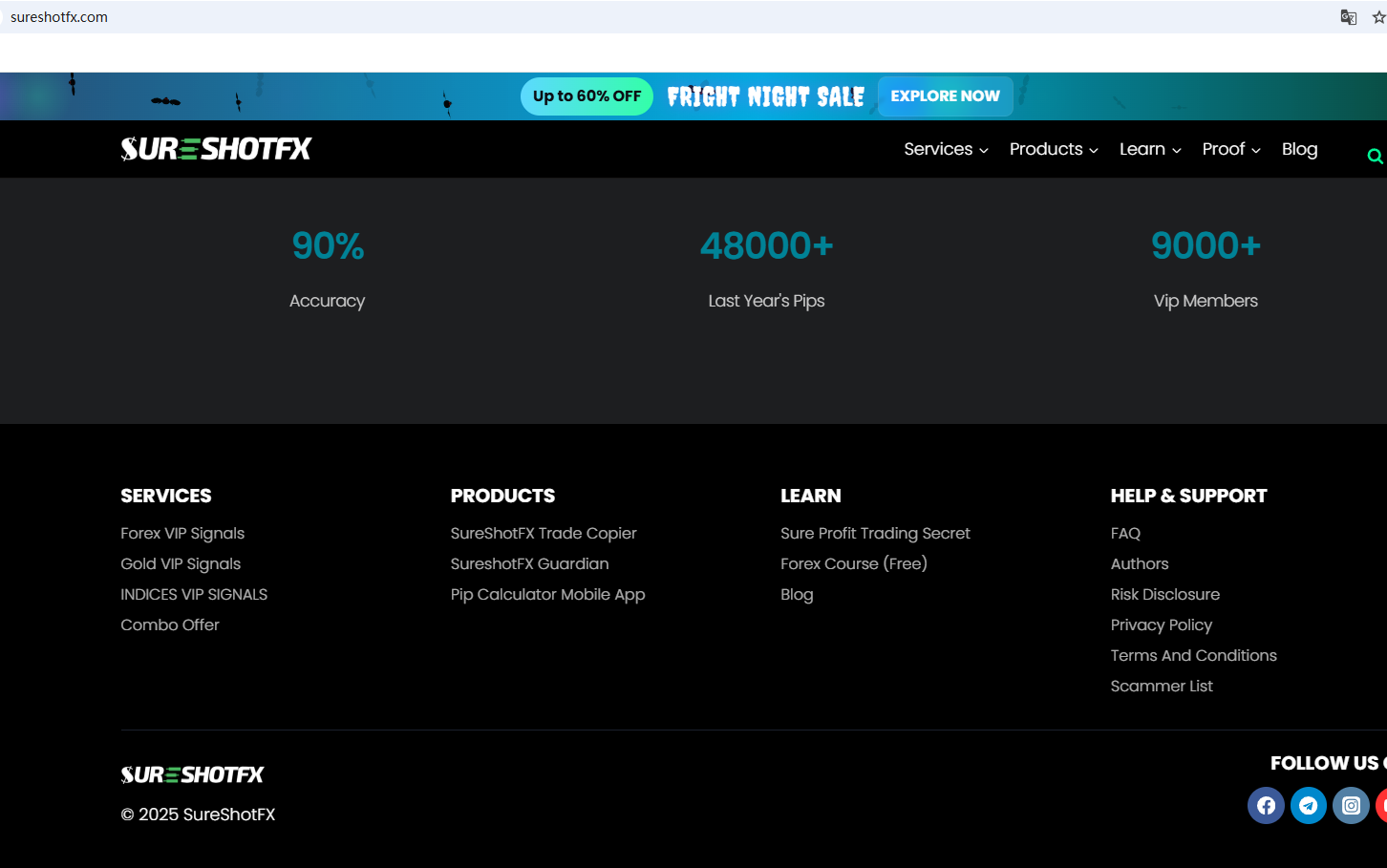Expand the Learn dropdown menu
This screenshot has width=1387, height=868.
[x=1150, y=149]
